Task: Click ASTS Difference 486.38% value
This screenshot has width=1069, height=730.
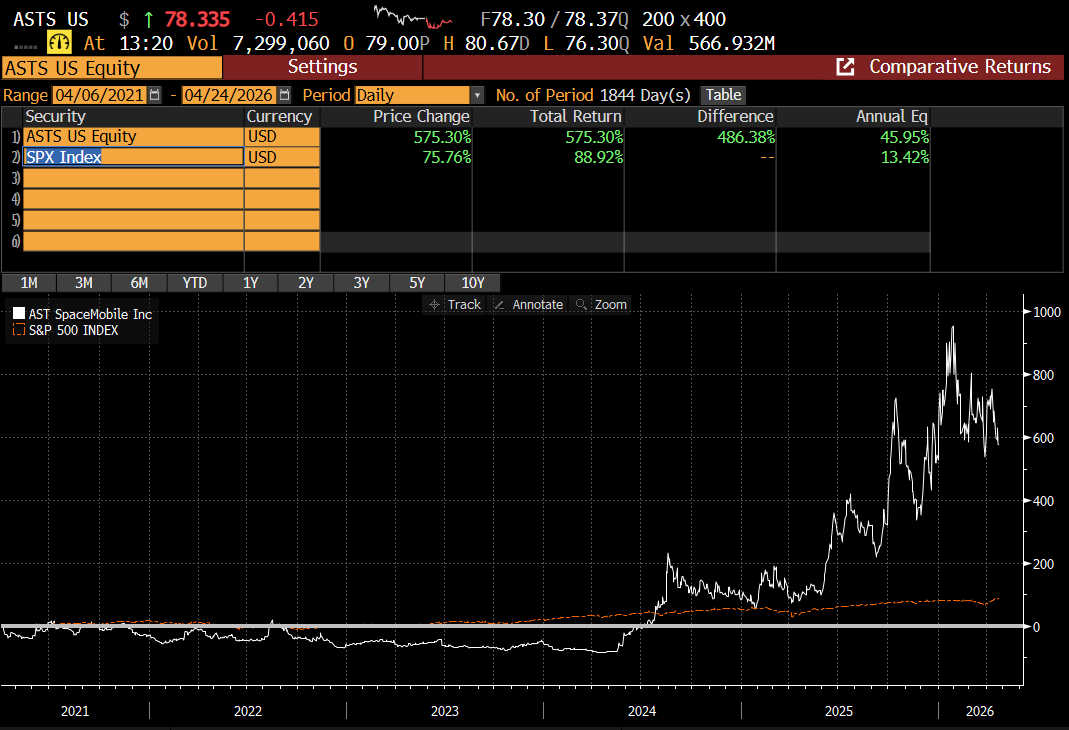Action: (x=746, y=137)
